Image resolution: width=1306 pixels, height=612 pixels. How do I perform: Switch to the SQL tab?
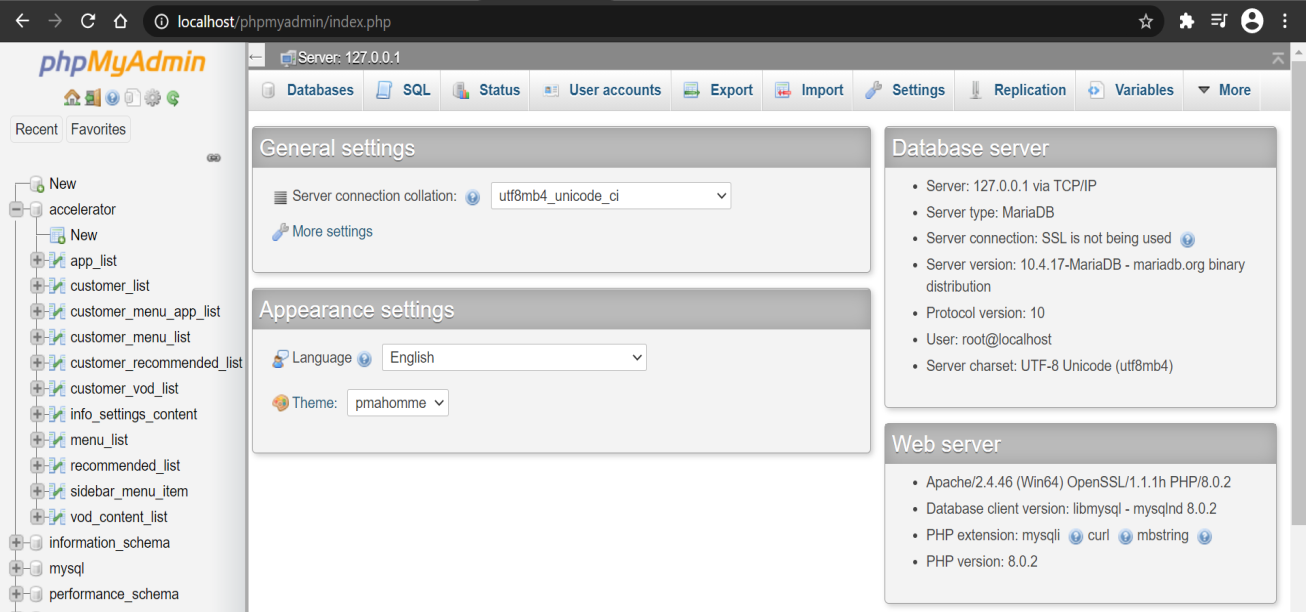click(x=404, y=90)
